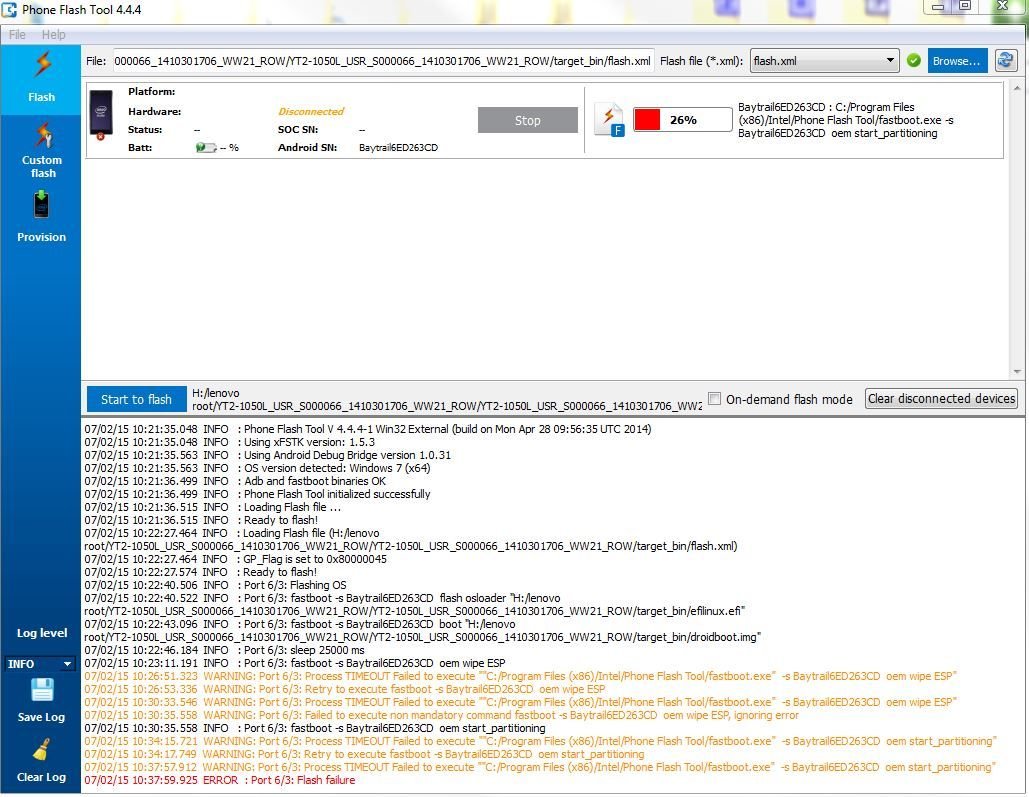This screenshot has width=1029, height=797.
Task: Open the flash.xml file dropdown
Action: (x=824, y=61)
